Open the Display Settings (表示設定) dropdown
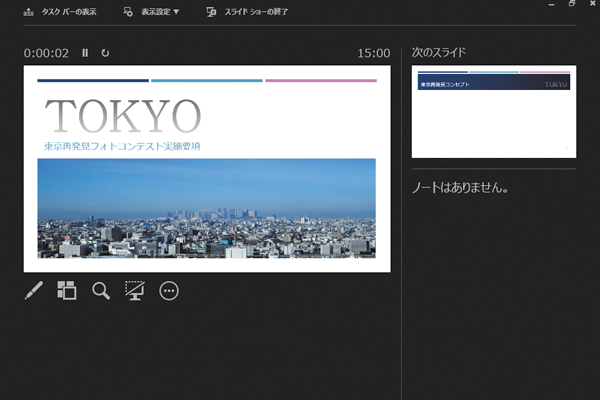This screenshot has width=600, height=400. tap(151, 12)
